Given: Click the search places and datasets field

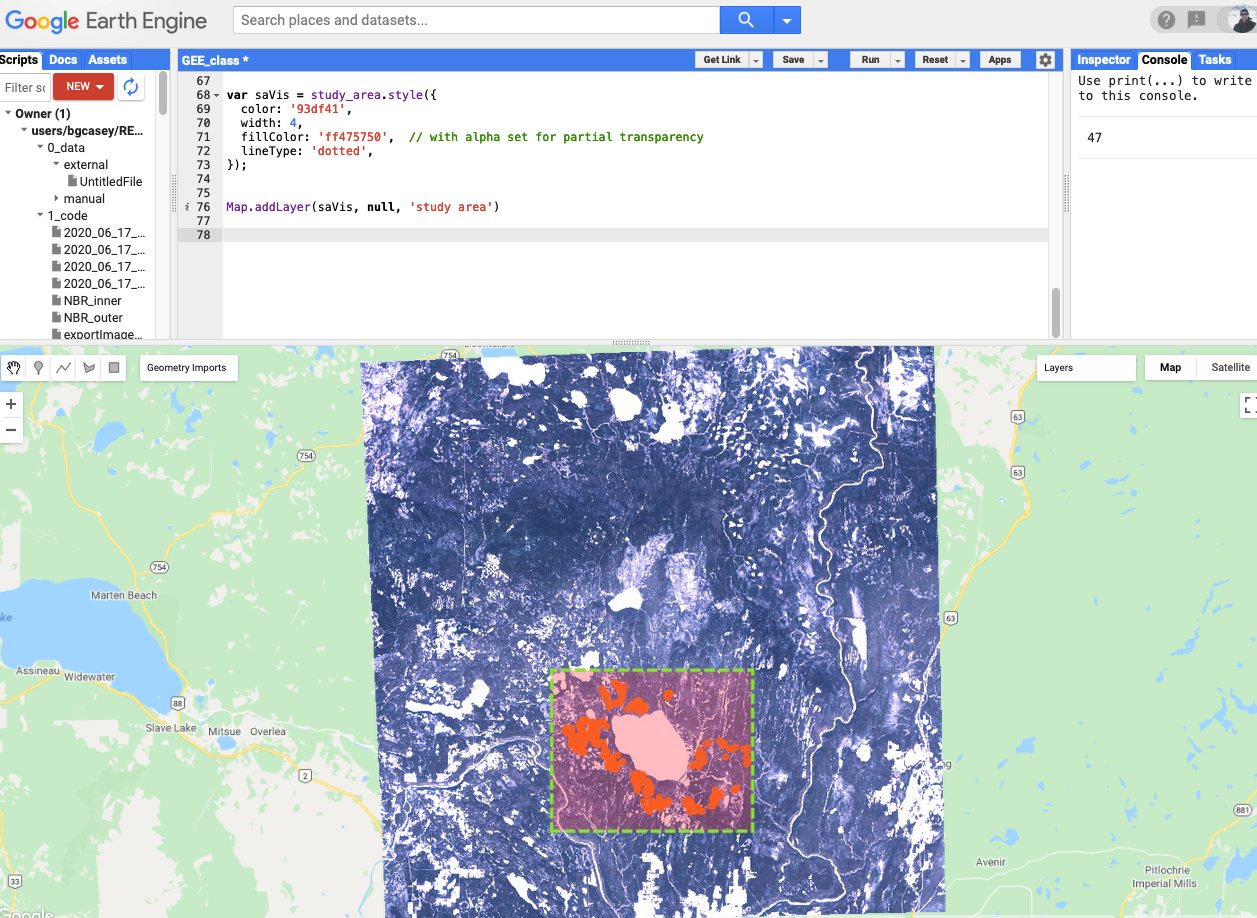Looking at the screenshot, I should pyautogui.click(x=476, y=20).
